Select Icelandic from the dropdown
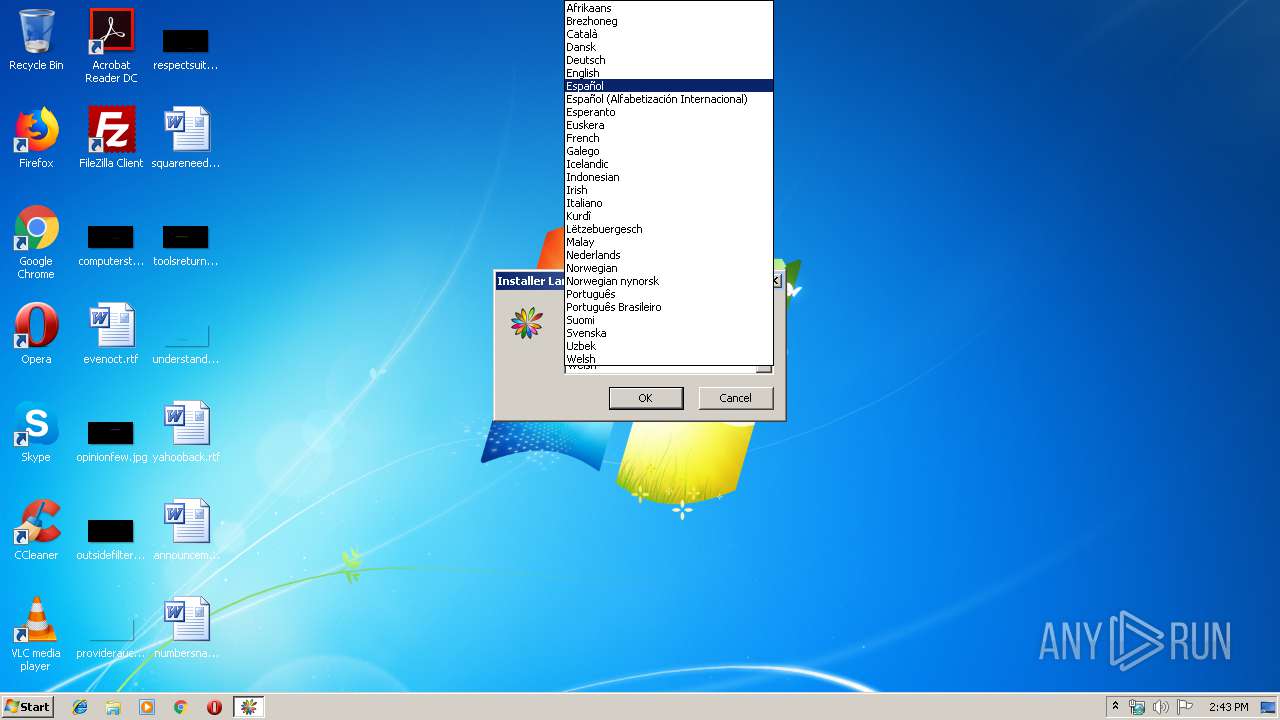This screenshot has width=1280, height=720. coord(669,164)
